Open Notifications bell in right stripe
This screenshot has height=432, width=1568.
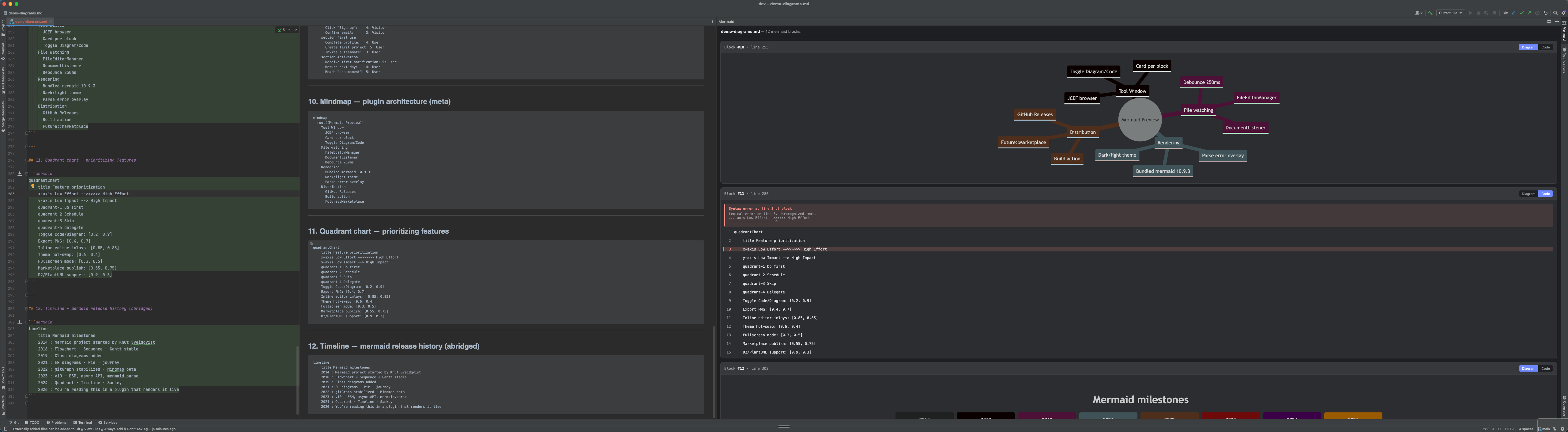1564,60
